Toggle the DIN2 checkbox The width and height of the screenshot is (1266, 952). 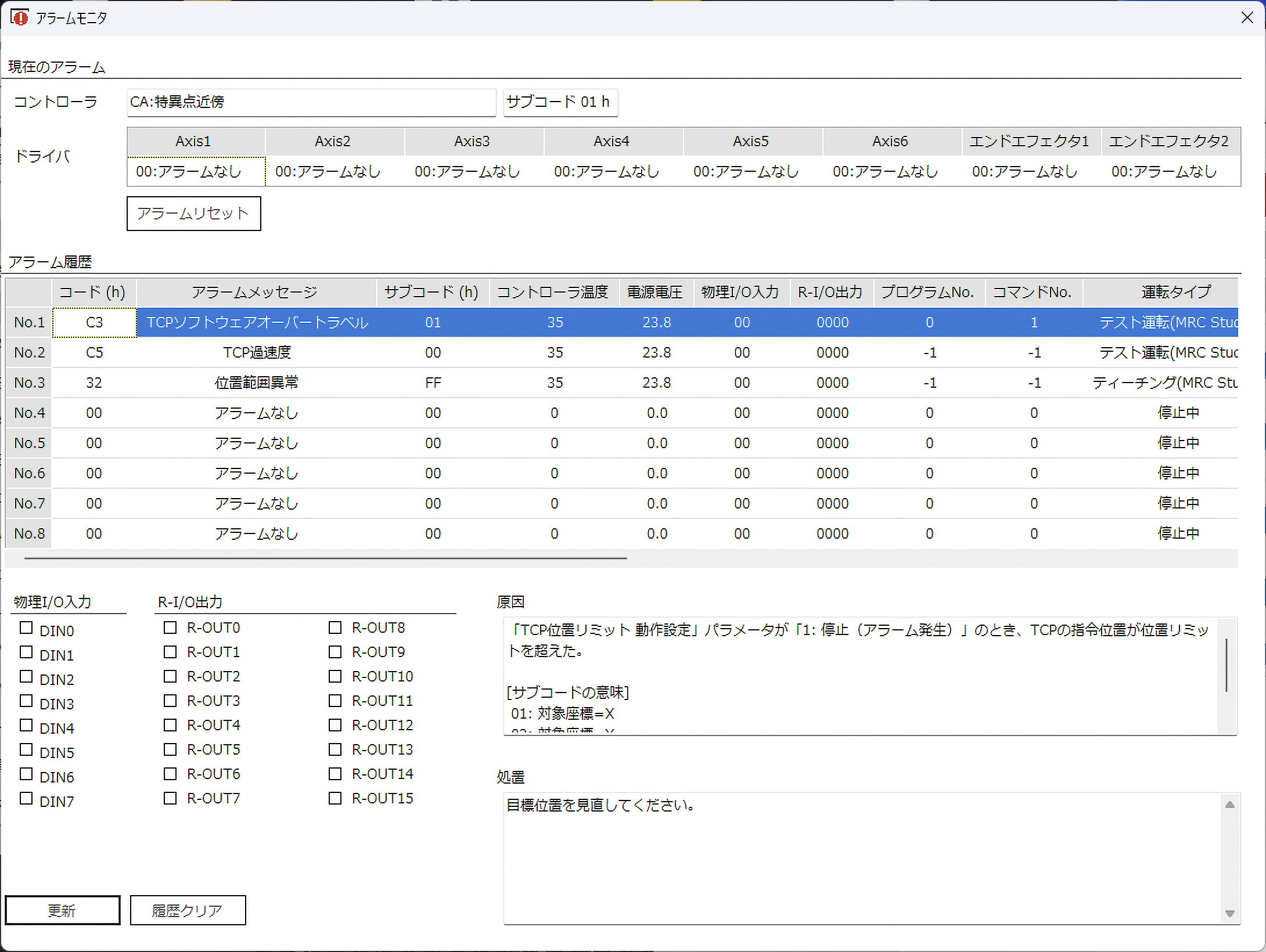tap(26, 677)
